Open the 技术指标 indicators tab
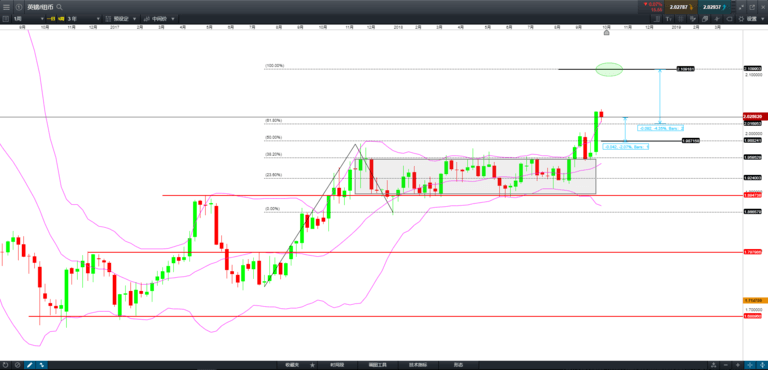 tap(418, 365)
